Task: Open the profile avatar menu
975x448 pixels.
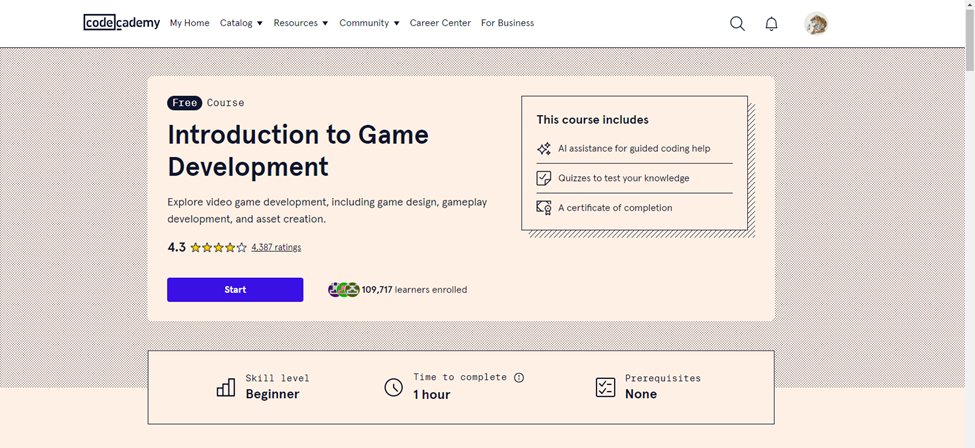Action: [x=816, y=24]
